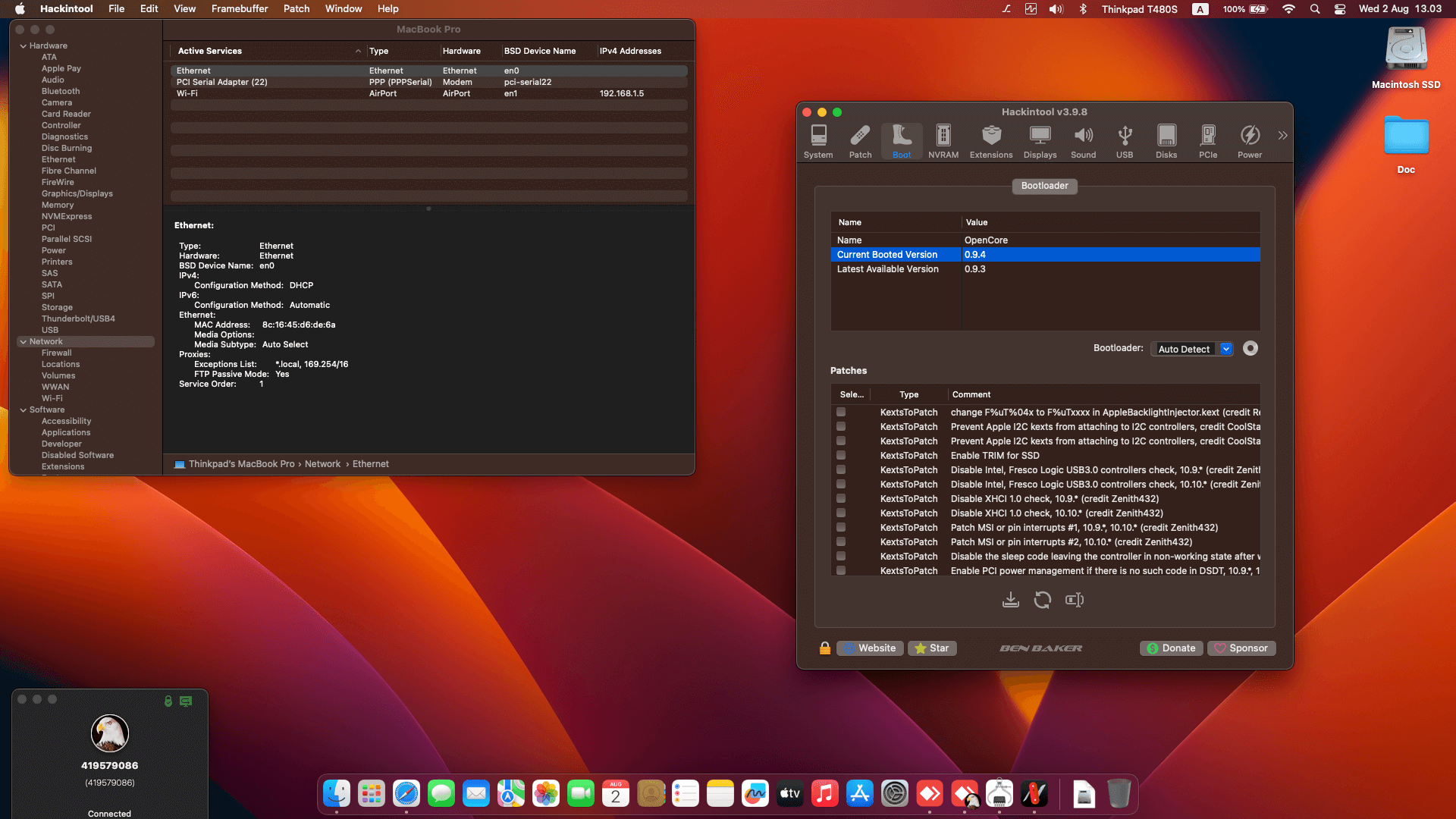The image size is (1456, 819).
Task: Open the NVRAM section
Action: pos(943,141)
